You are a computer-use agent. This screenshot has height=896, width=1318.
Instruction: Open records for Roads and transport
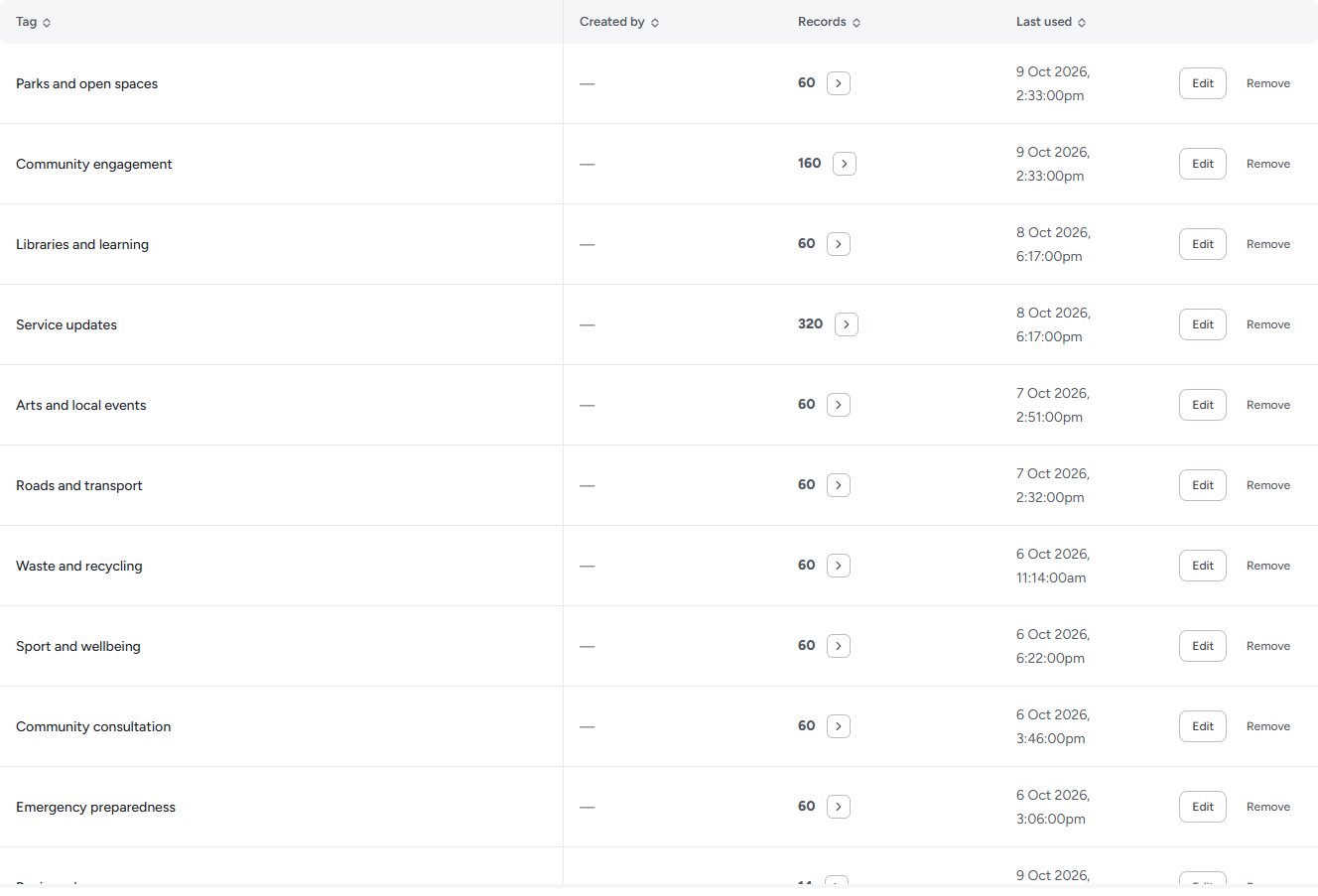[839, 485]
